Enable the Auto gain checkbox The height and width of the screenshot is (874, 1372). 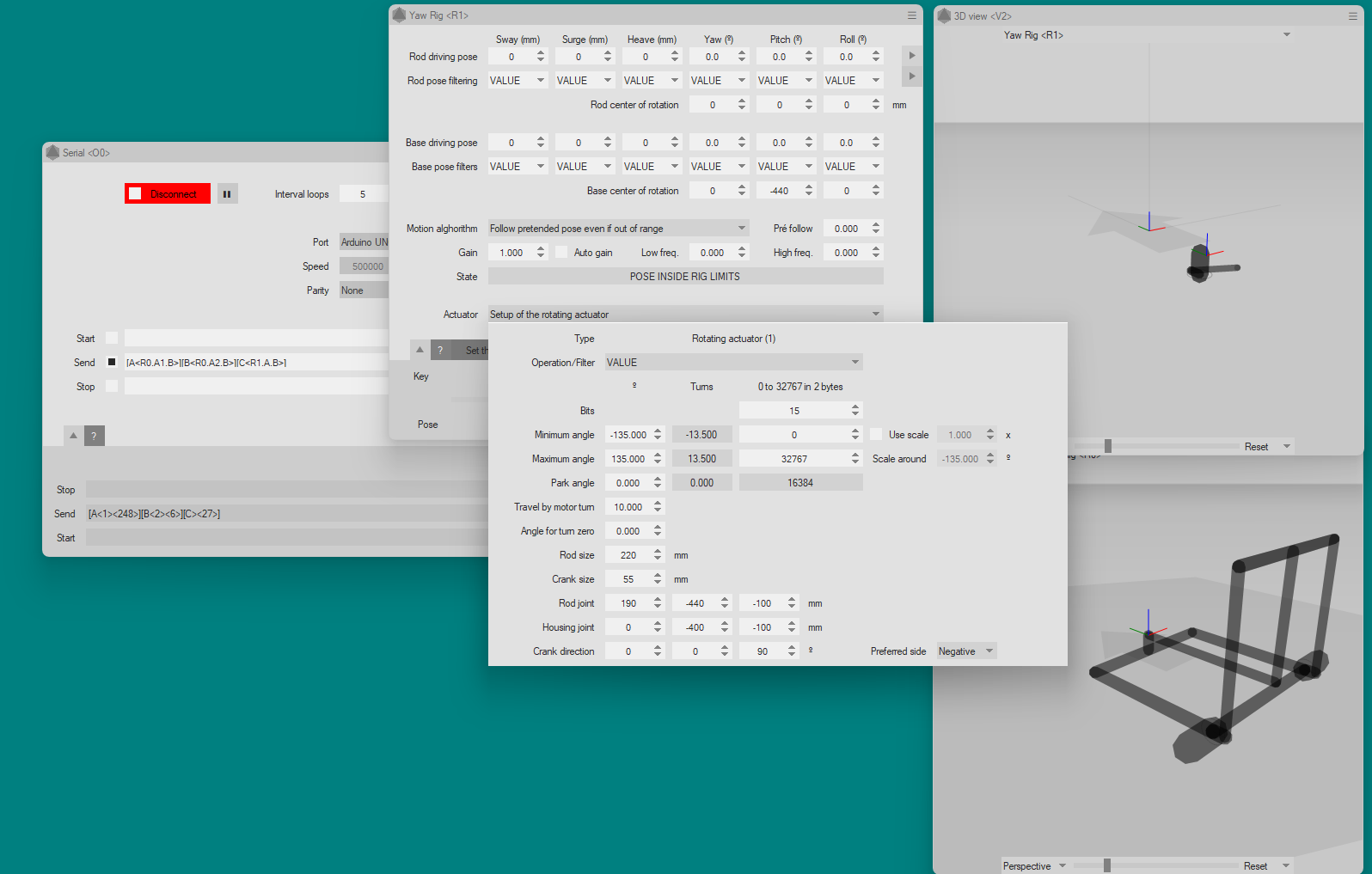[x=561, y=253]
